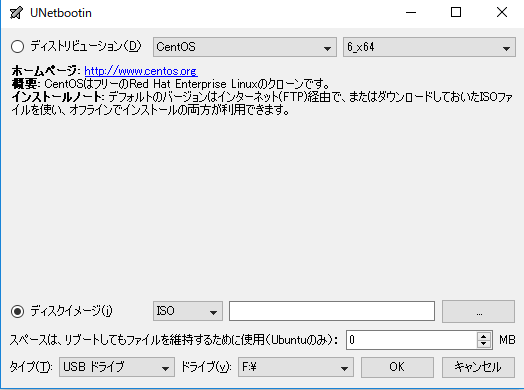Click the ドライブ(v) label

(206, 367)
